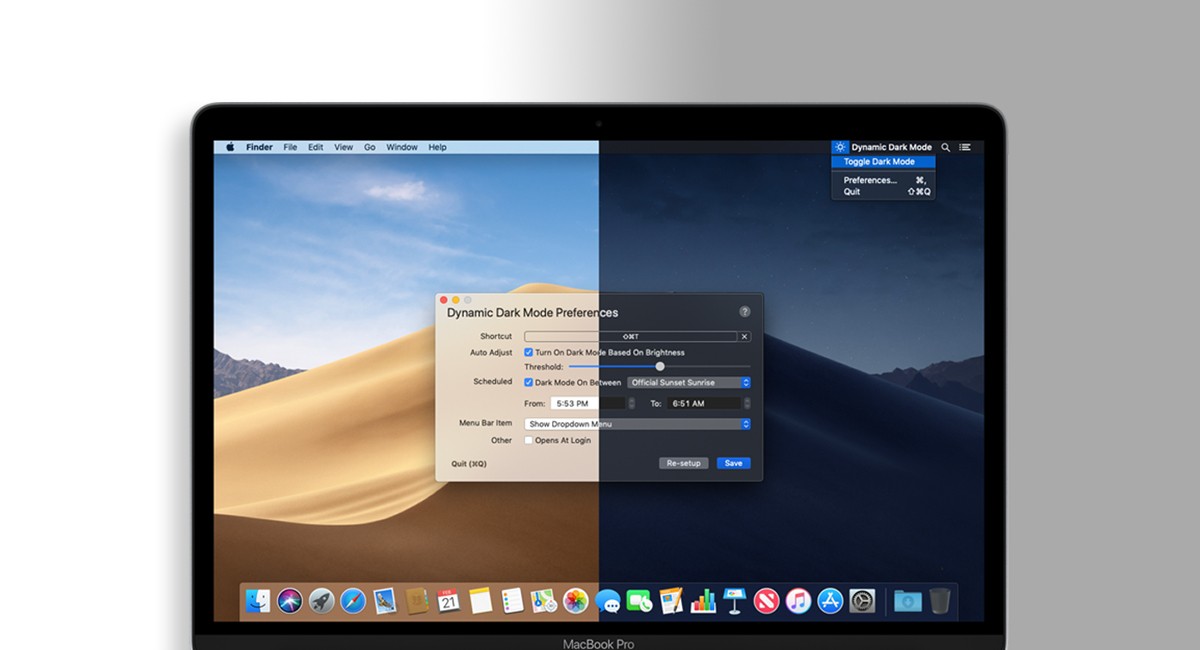
Task: Uncheck Dark Mode On Between checkbox
Action: pyautogui.click(x=529, y=383)
